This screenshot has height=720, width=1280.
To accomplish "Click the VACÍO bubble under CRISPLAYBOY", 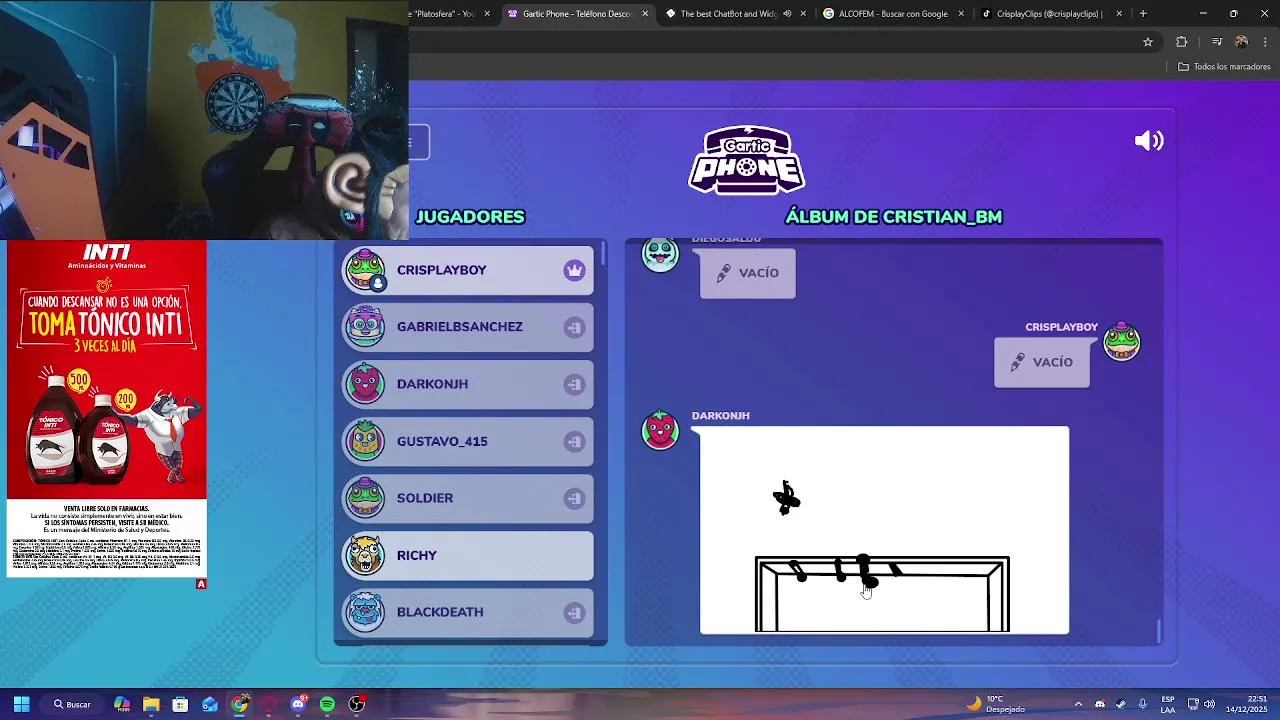I will coord(1042,362).
